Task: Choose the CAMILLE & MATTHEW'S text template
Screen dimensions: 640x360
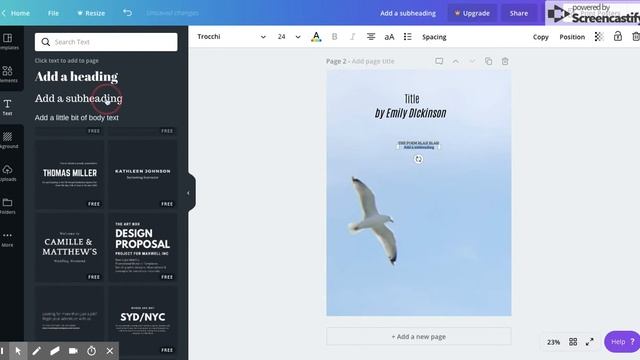Action: 69,247
